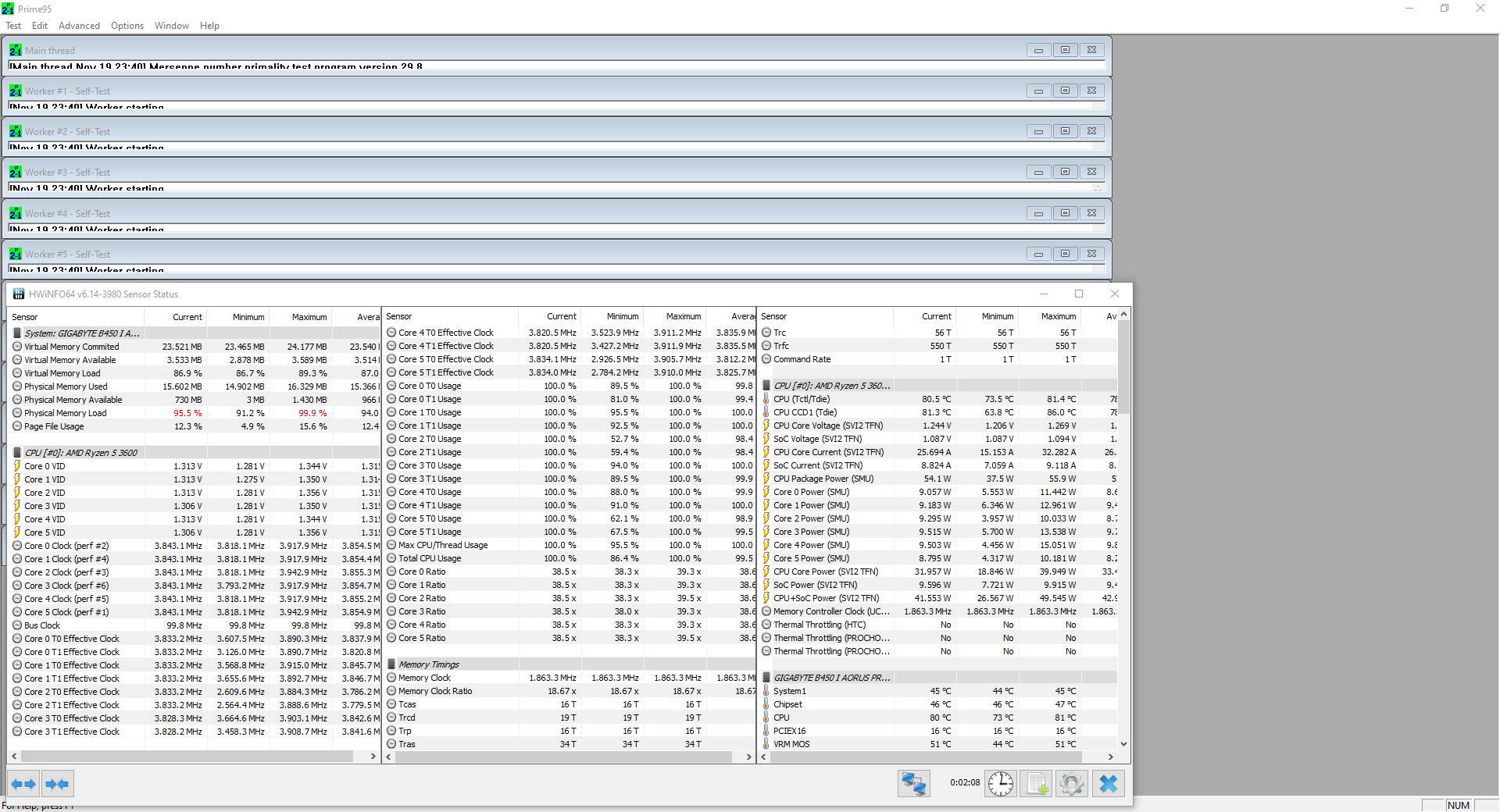The width and height of the screenshot is (1500, 812).
Task: Select the Core 0 Clock (perf #2) row
Action: point(194,546)
